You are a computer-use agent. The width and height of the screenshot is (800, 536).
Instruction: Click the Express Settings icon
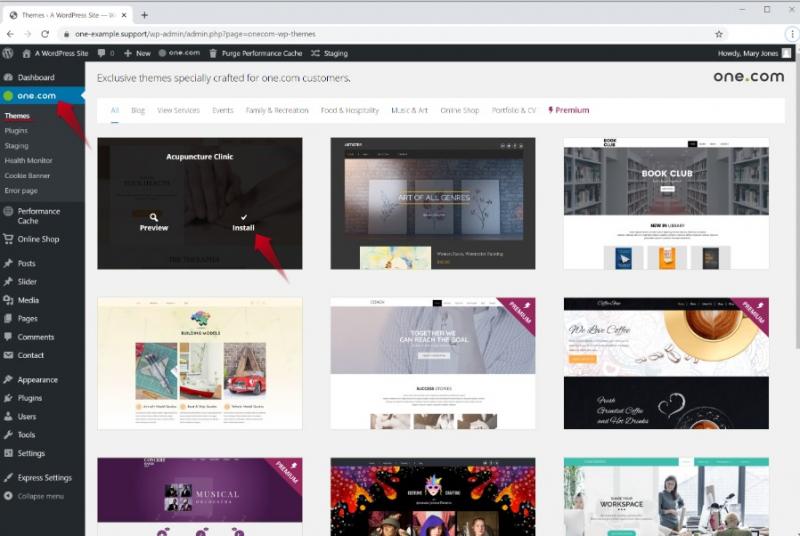(8, 477)
